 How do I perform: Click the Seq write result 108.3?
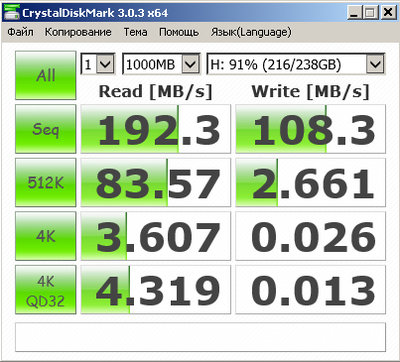pyautogui.click(x=311, y=129)
